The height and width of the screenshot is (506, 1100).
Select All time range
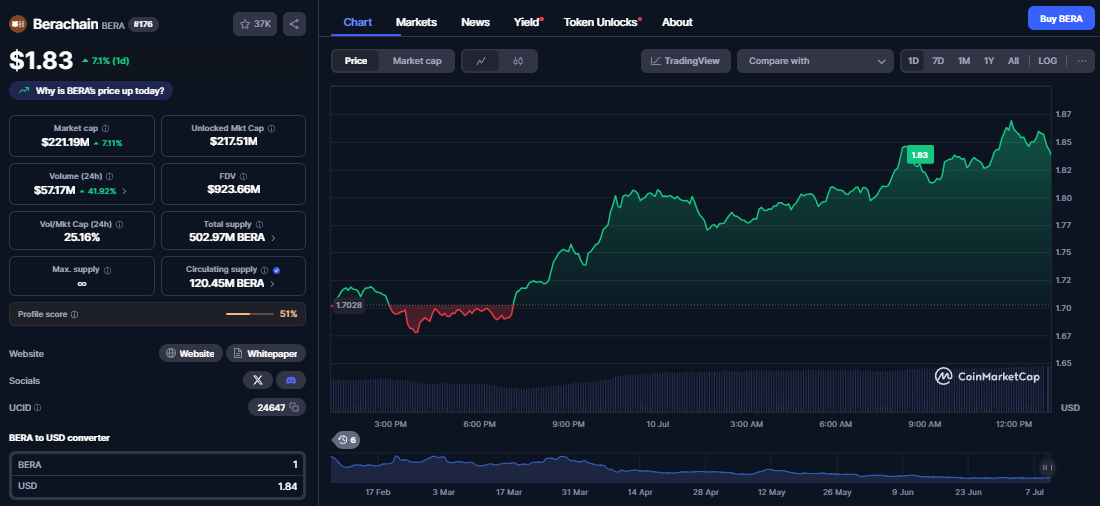click(1013, 61)
